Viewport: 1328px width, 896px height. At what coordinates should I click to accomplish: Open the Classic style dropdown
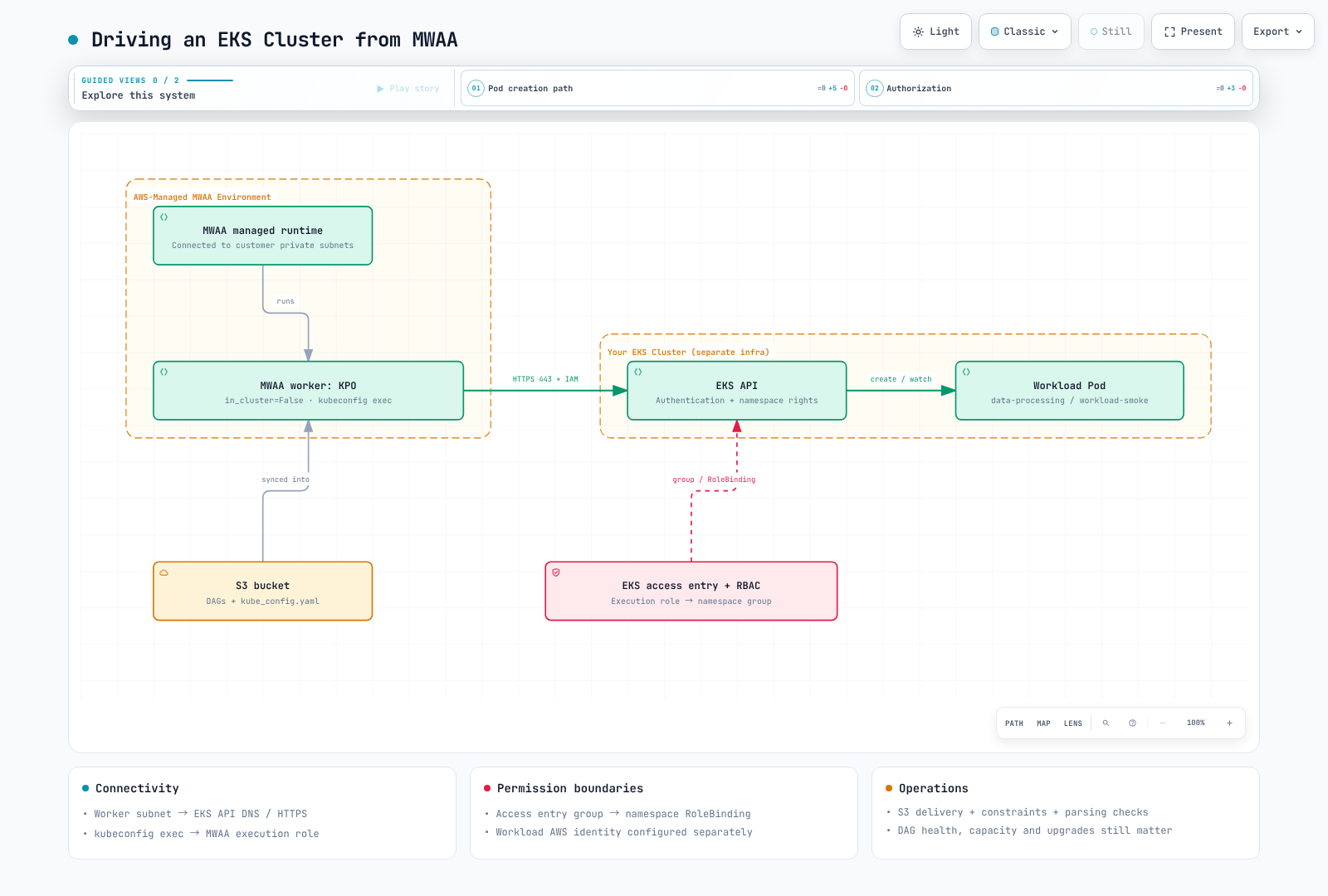tap(1025, 32)
